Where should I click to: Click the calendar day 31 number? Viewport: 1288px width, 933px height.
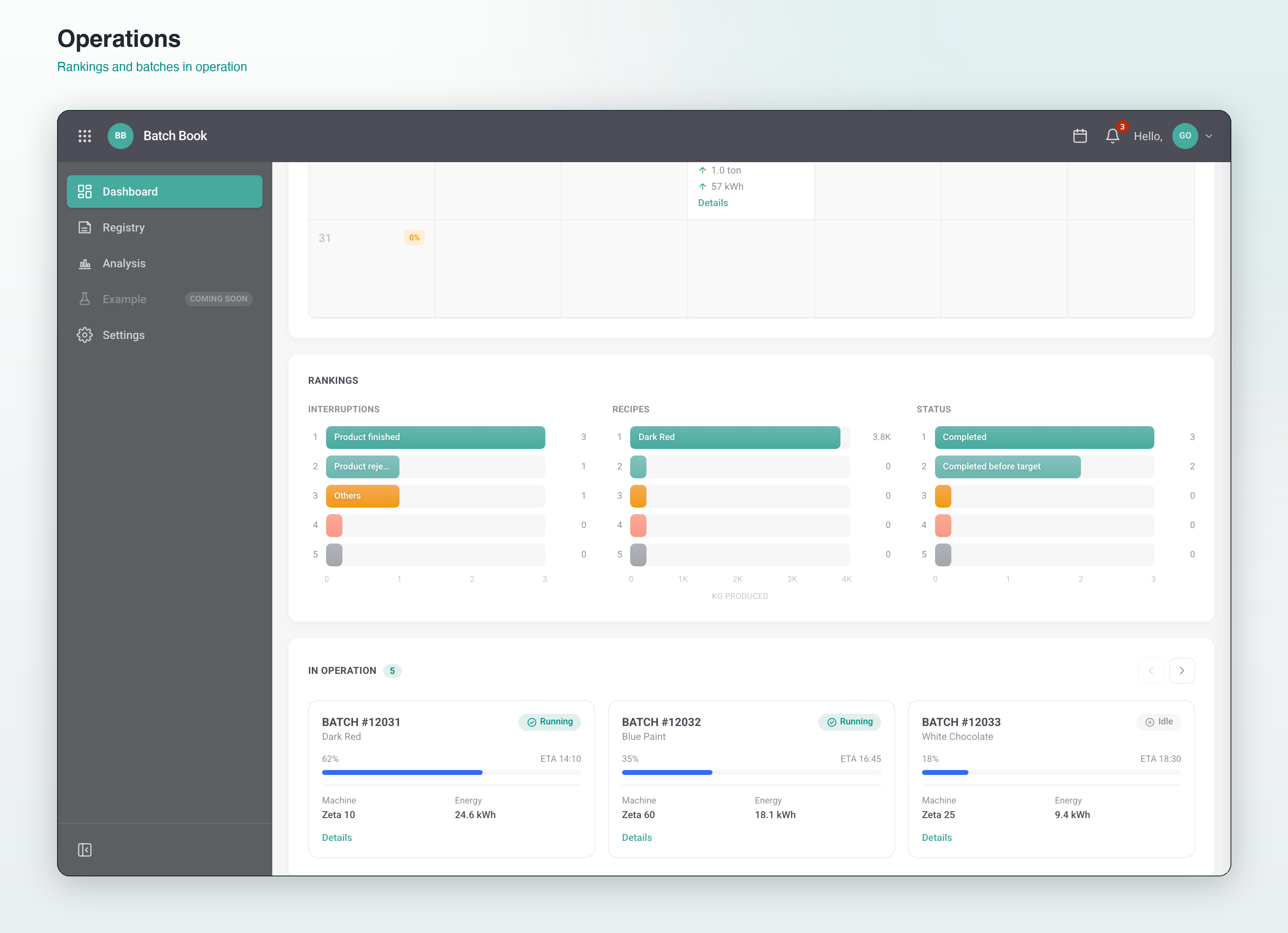(324, 238)
